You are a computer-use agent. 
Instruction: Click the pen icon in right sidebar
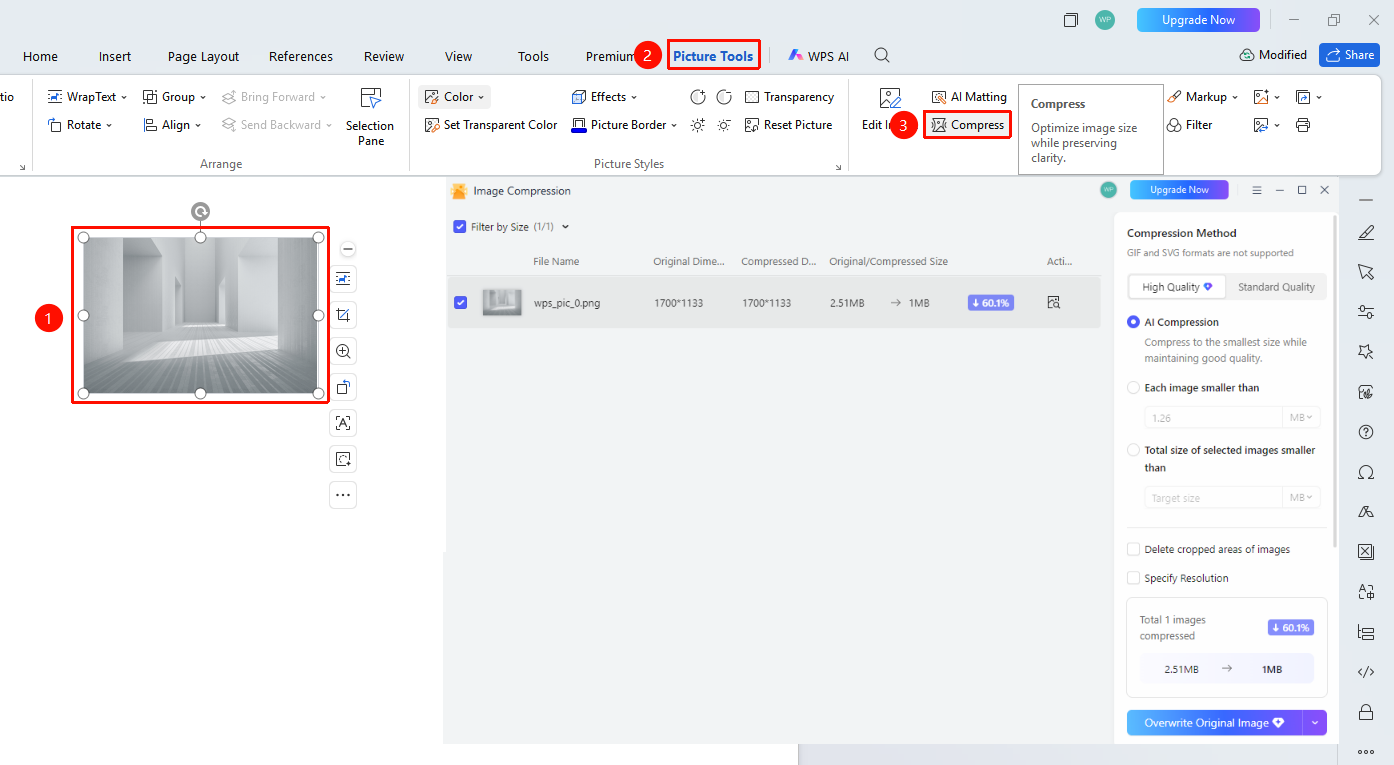click(1366, 232)
